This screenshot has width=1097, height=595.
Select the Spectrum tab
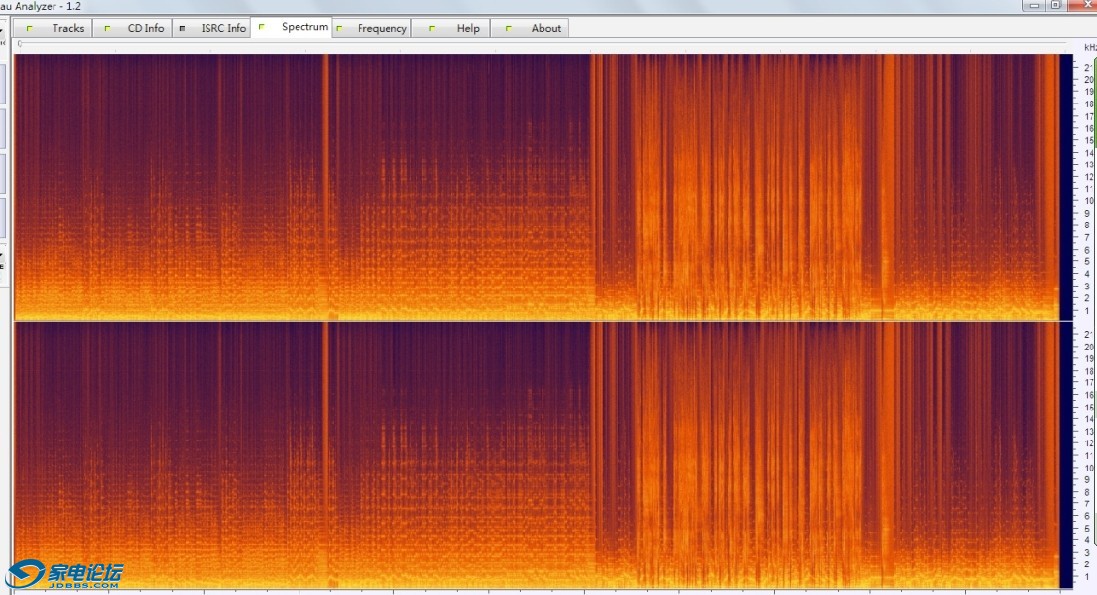[304, 27]
